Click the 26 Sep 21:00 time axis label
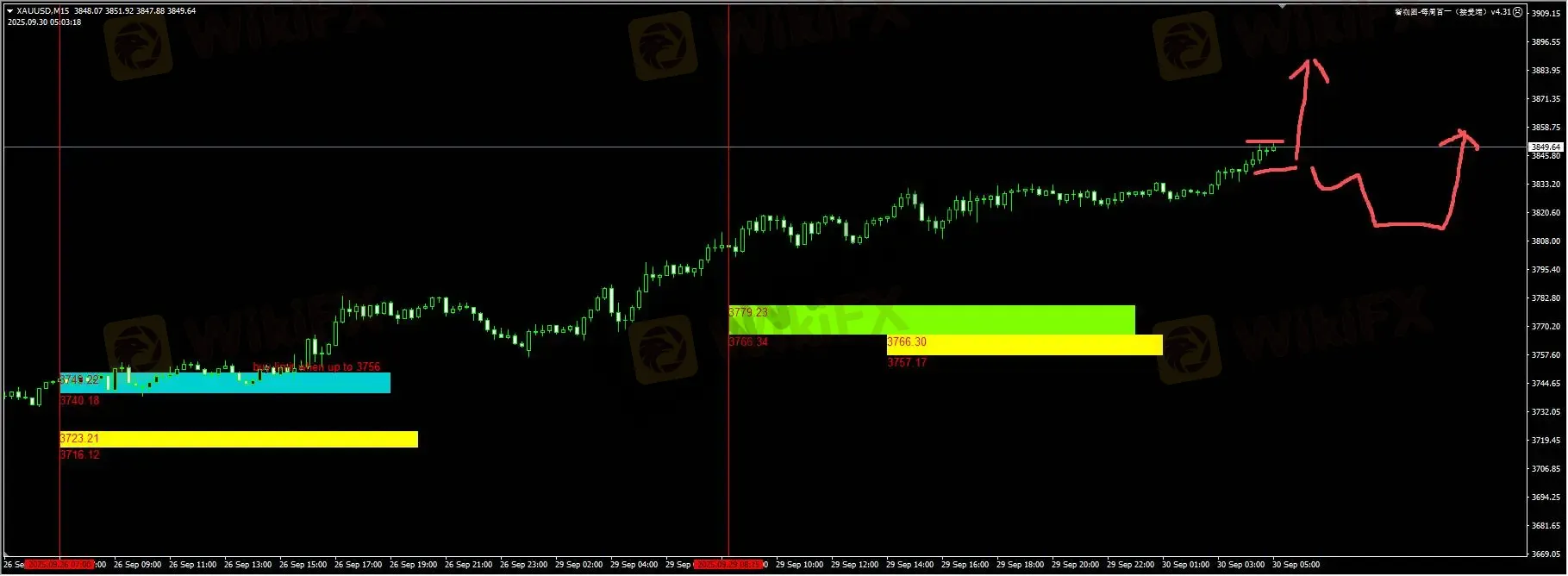This screenshot has height=576, width=1568. coord(468,565)
